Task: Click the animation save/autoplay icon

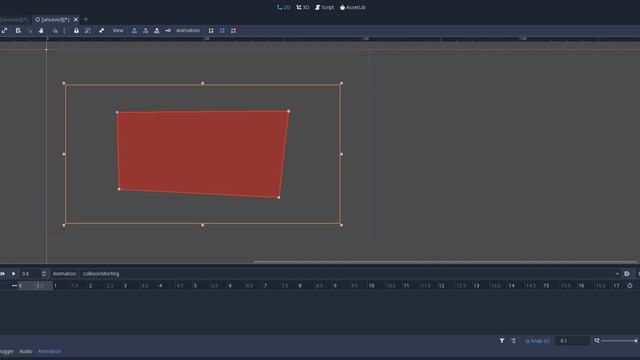Action: (627, 274)
